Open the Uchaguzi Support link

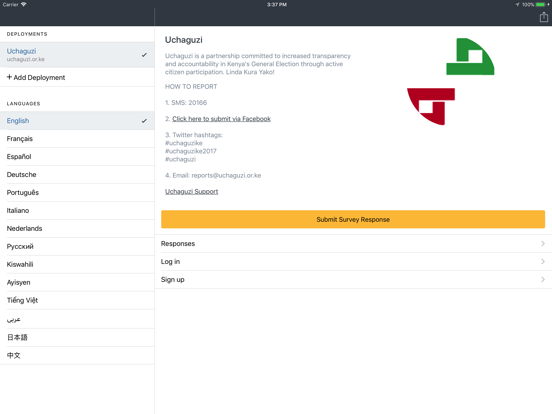pyautogui.click(x=192, y=192)
